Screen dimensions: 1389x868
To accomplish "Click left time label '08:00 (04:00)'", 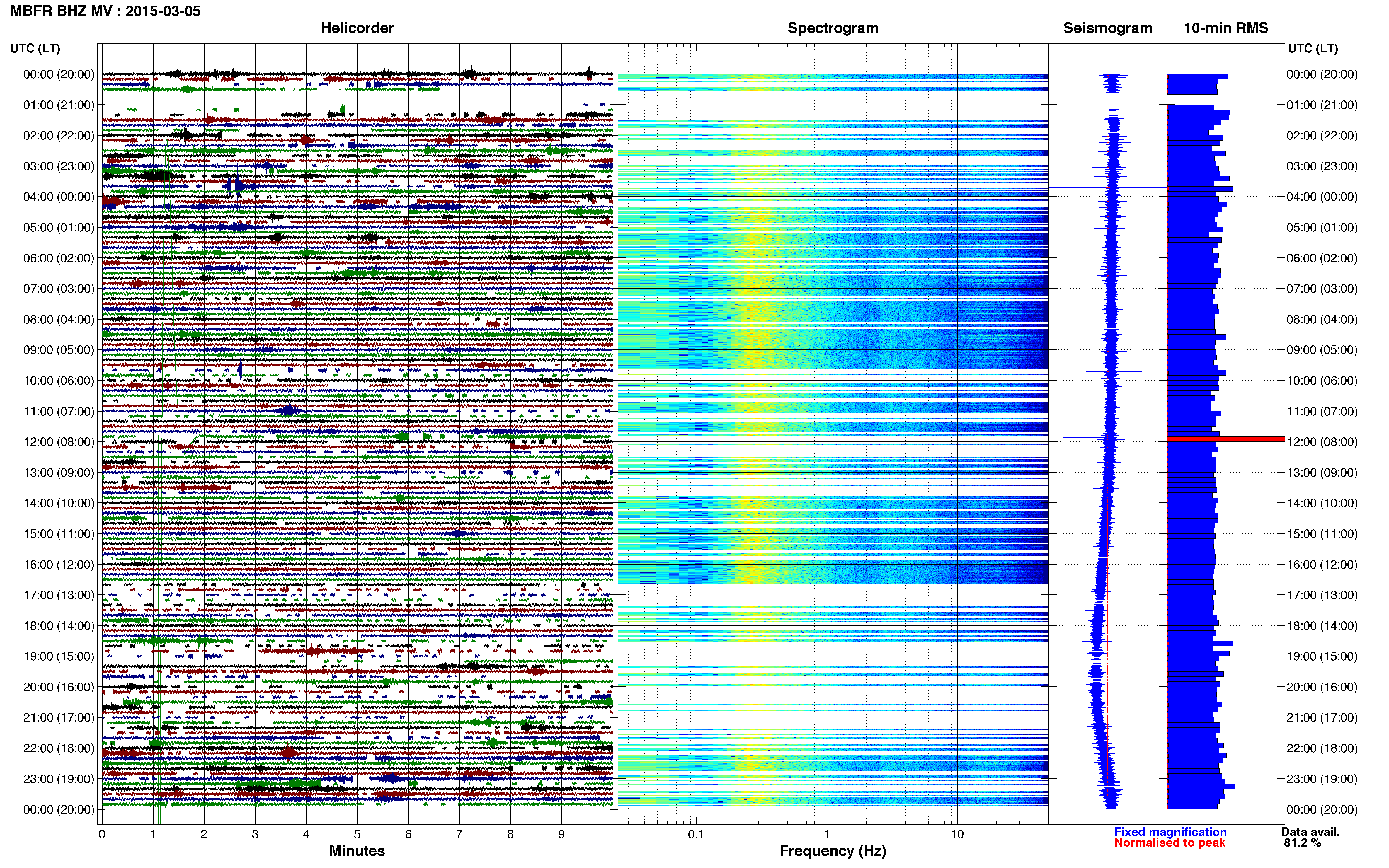I will click(x=59, y=319).
